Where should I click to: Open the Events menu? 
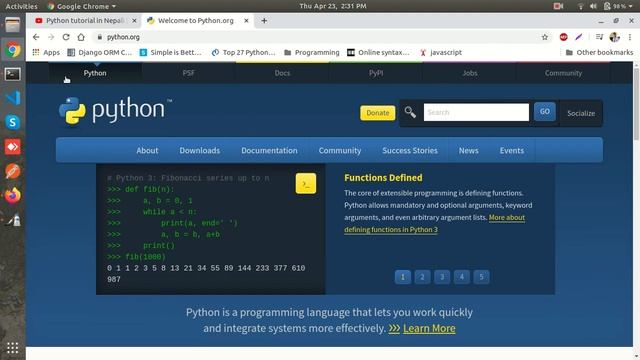point(512,151)
